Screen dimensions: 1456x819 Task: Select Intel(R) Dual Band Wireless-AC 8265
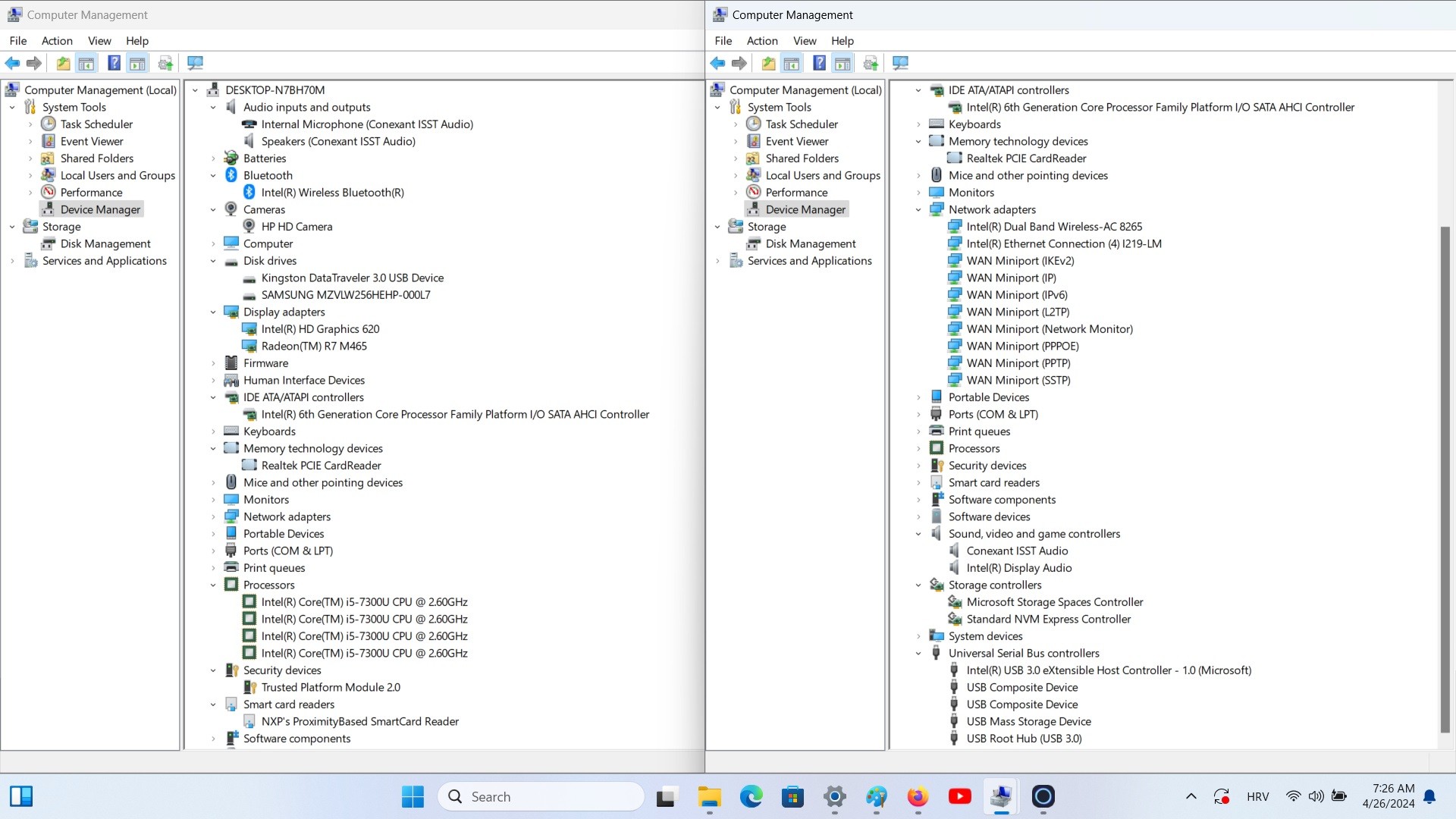[x=1054, y=227]
